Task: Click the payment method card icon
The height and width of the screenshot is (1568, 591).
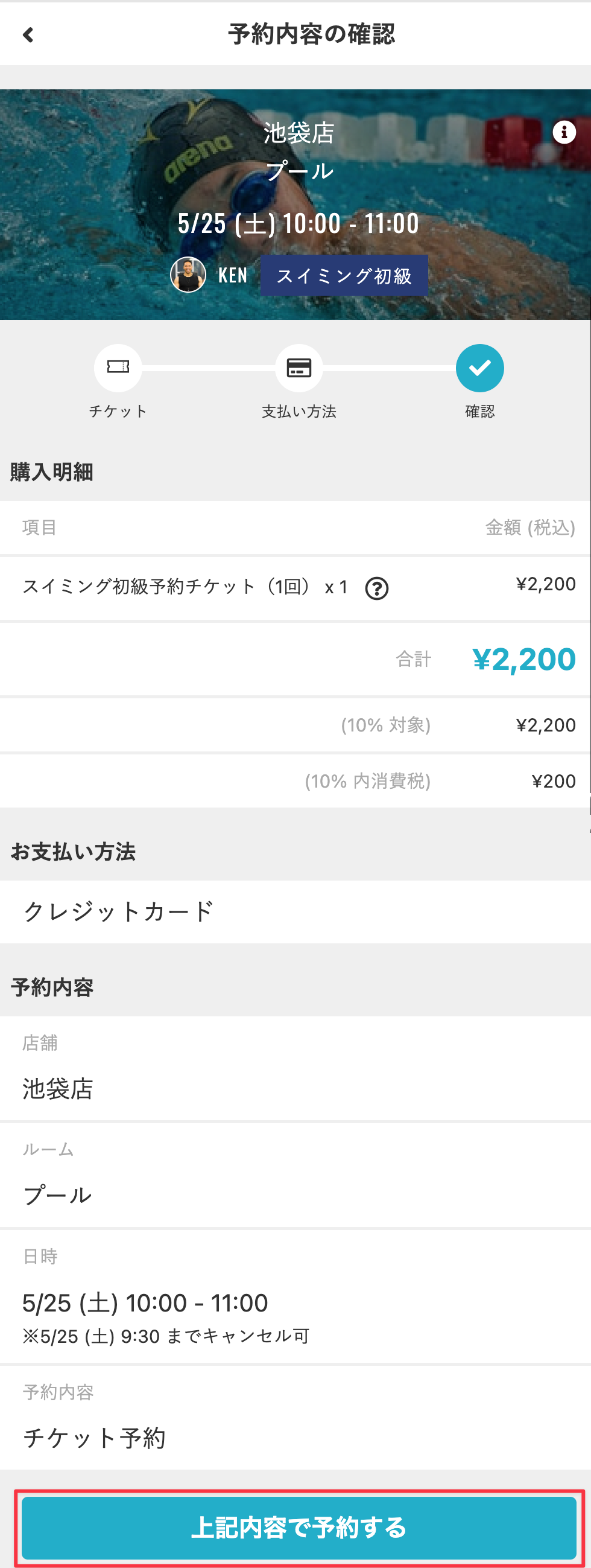Action: pos(299,368)
